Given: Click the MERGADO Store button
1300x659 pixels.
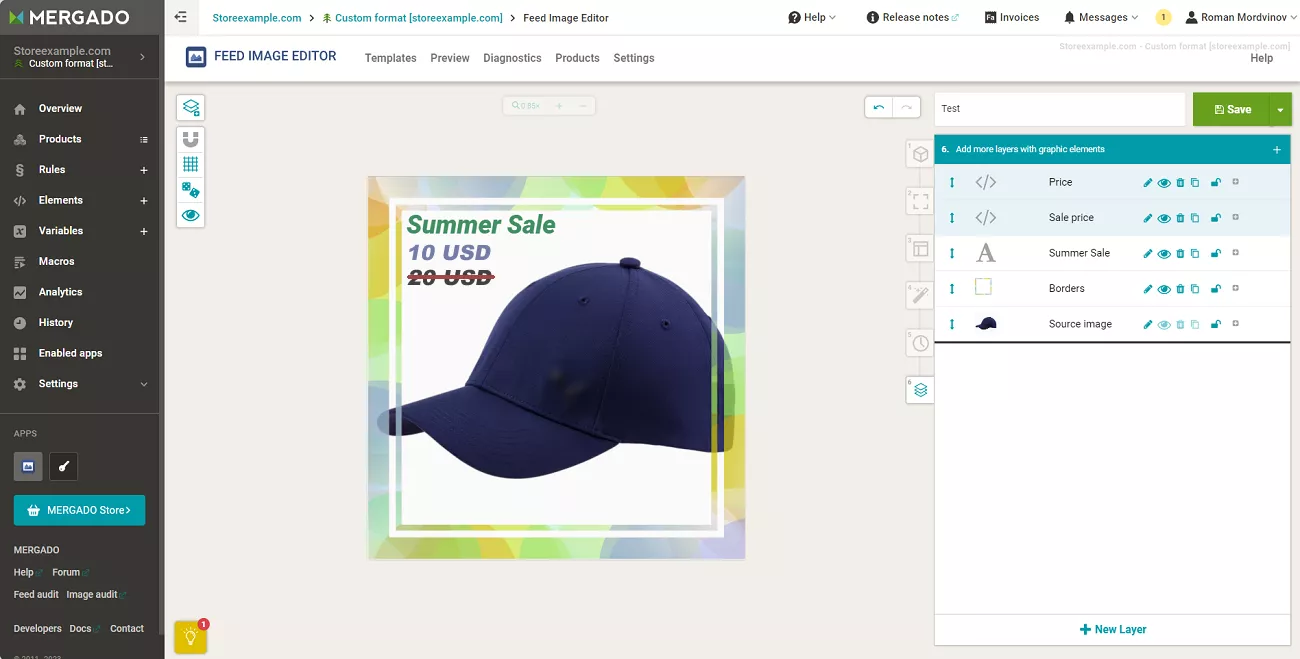Looking at the screenshot, I should click(79, 510).
